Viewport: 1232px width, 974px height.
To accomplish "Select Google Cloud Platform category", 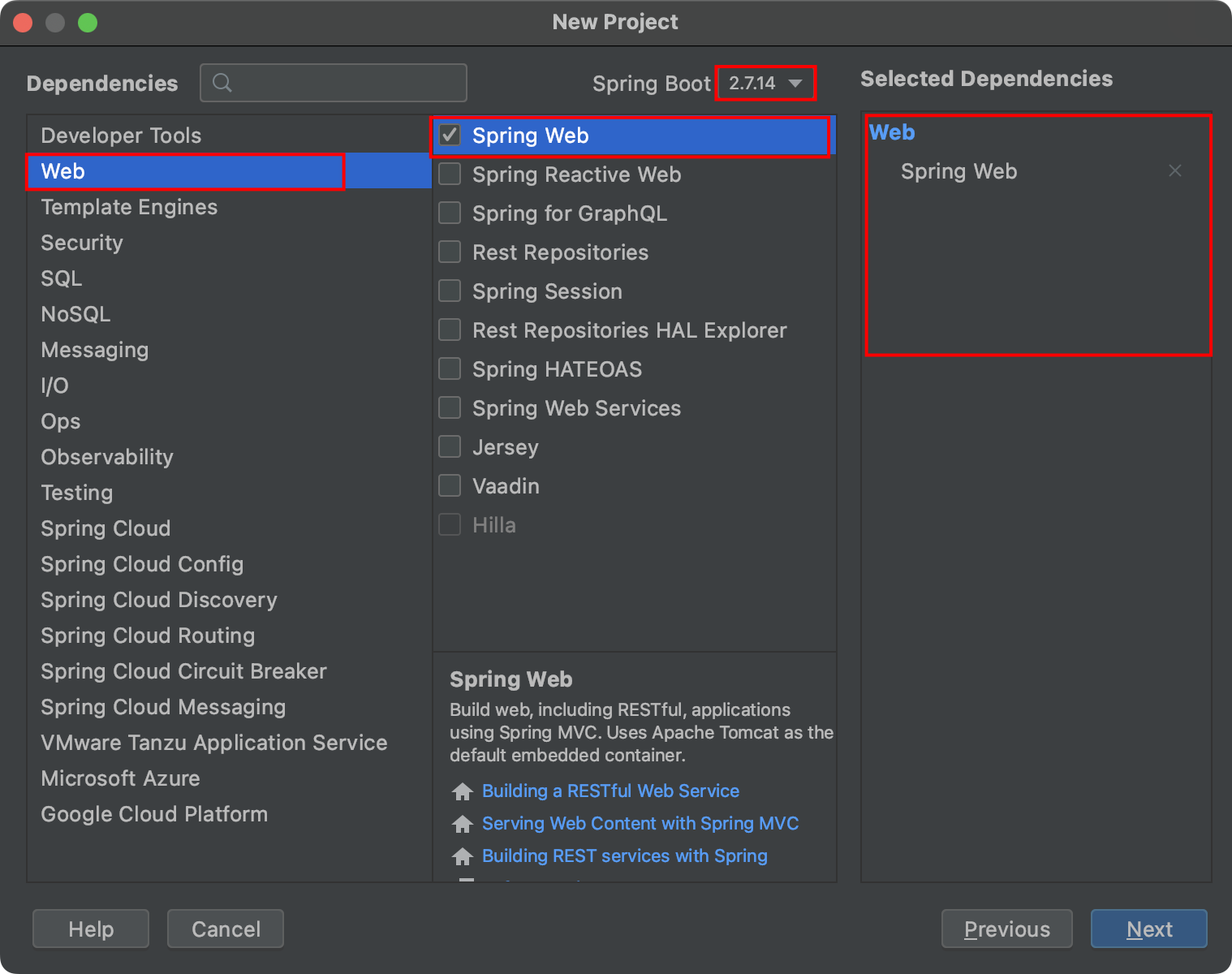I will 229,814.
